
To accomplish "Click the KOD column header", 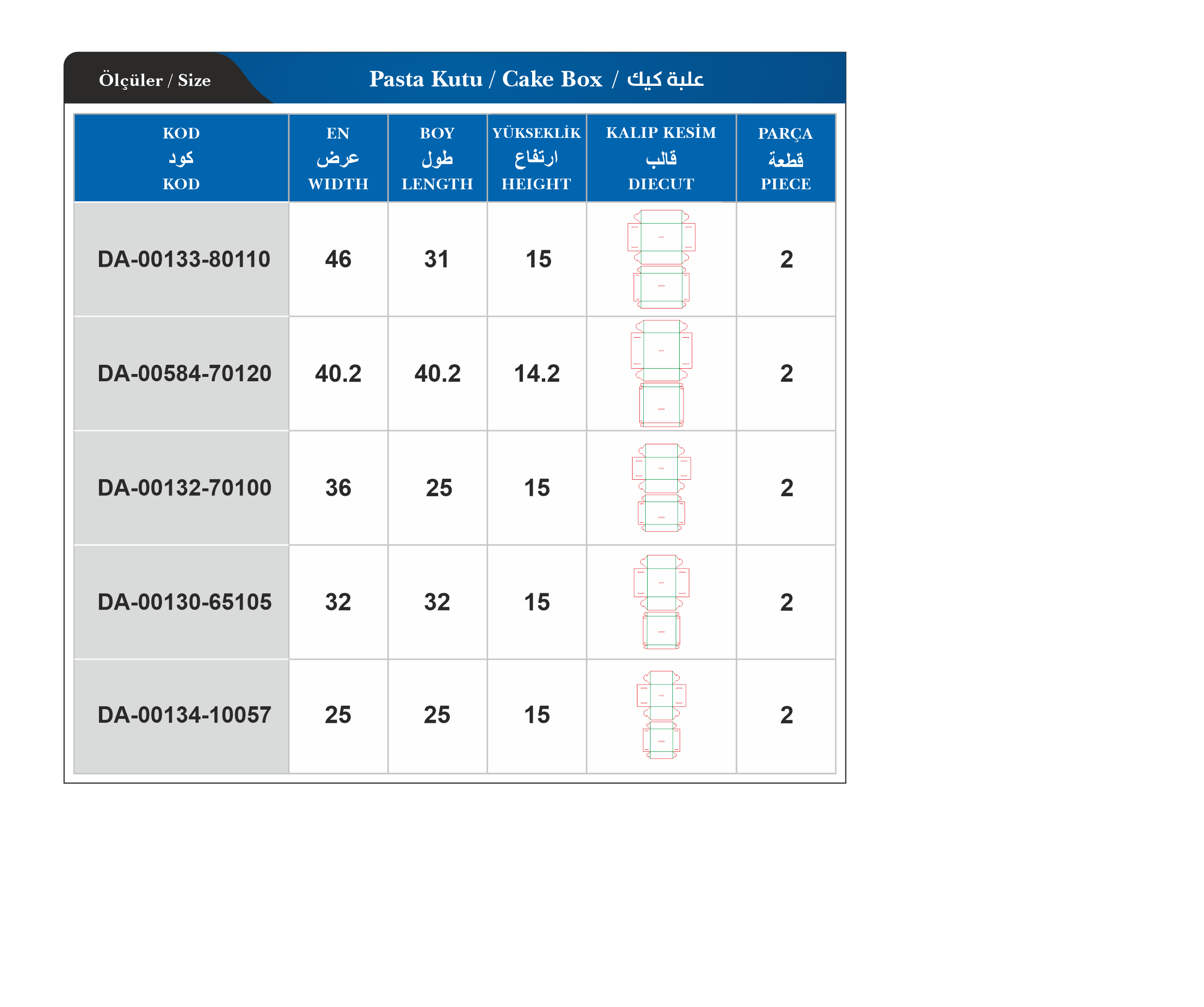I will click(x=181, y=158).
